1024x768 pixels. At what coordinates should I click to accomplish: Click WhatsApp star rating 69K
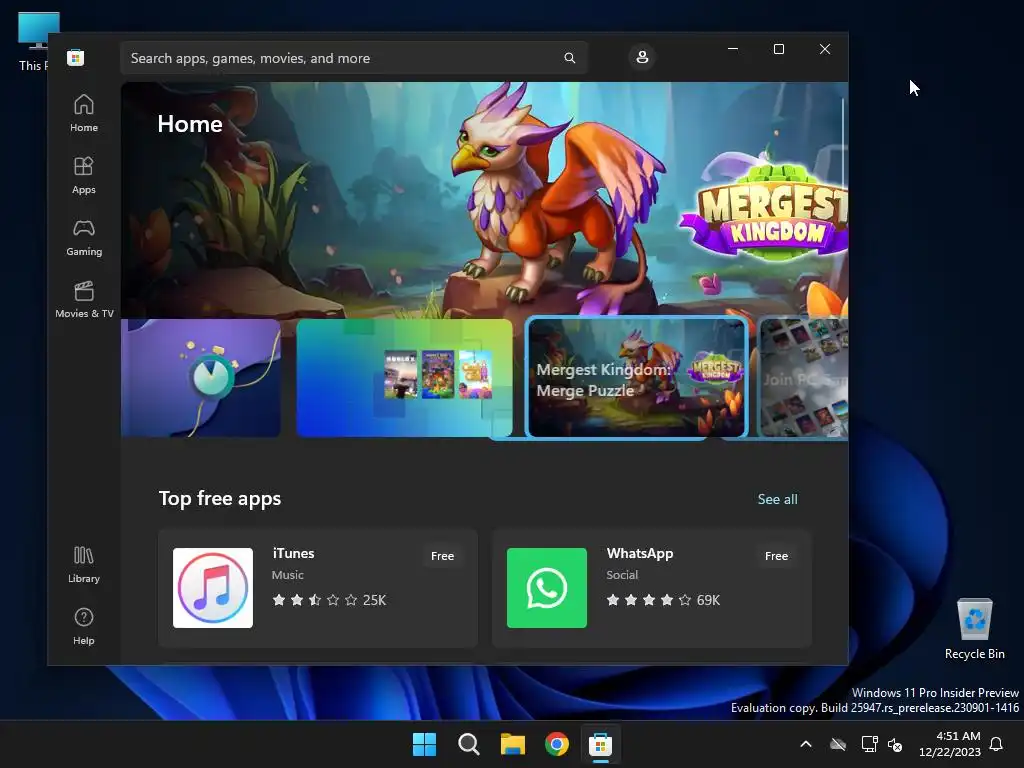click(663, 600)
